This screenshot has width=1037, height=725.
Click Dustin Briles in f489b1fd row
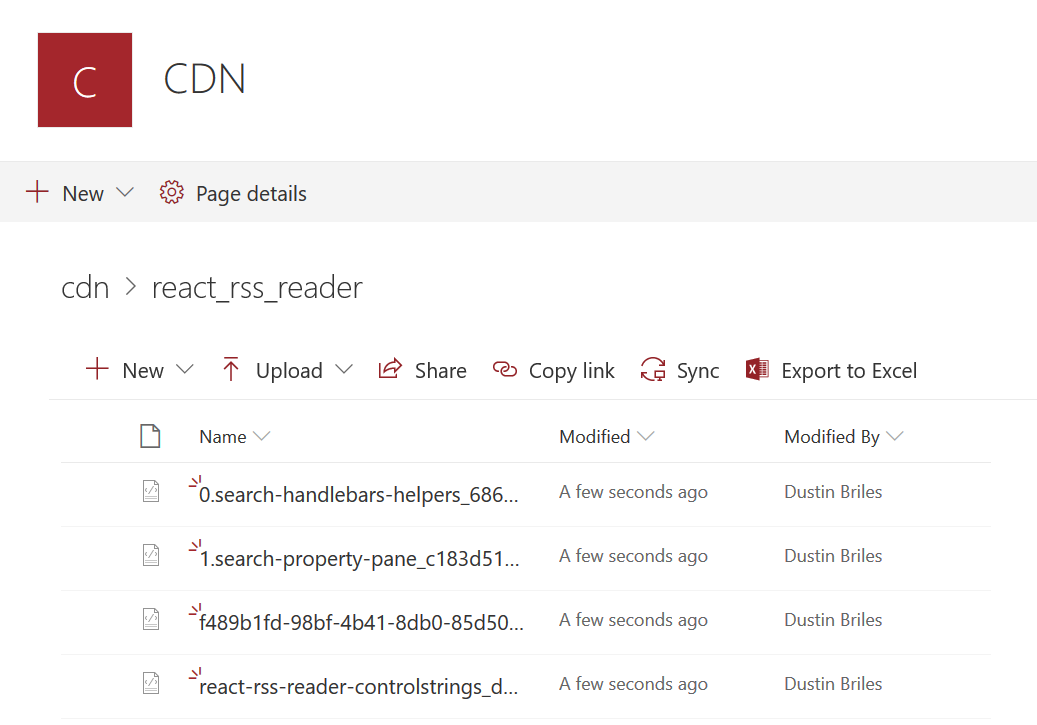point(833,620)
